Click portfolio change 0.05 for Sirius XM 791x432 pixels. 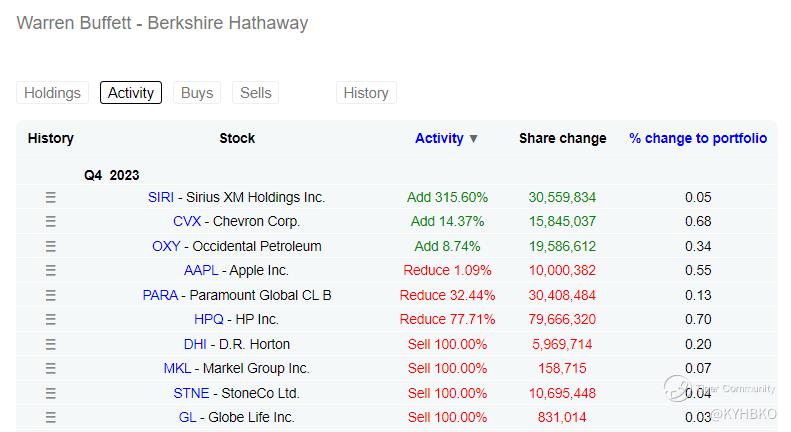point(698,197)
